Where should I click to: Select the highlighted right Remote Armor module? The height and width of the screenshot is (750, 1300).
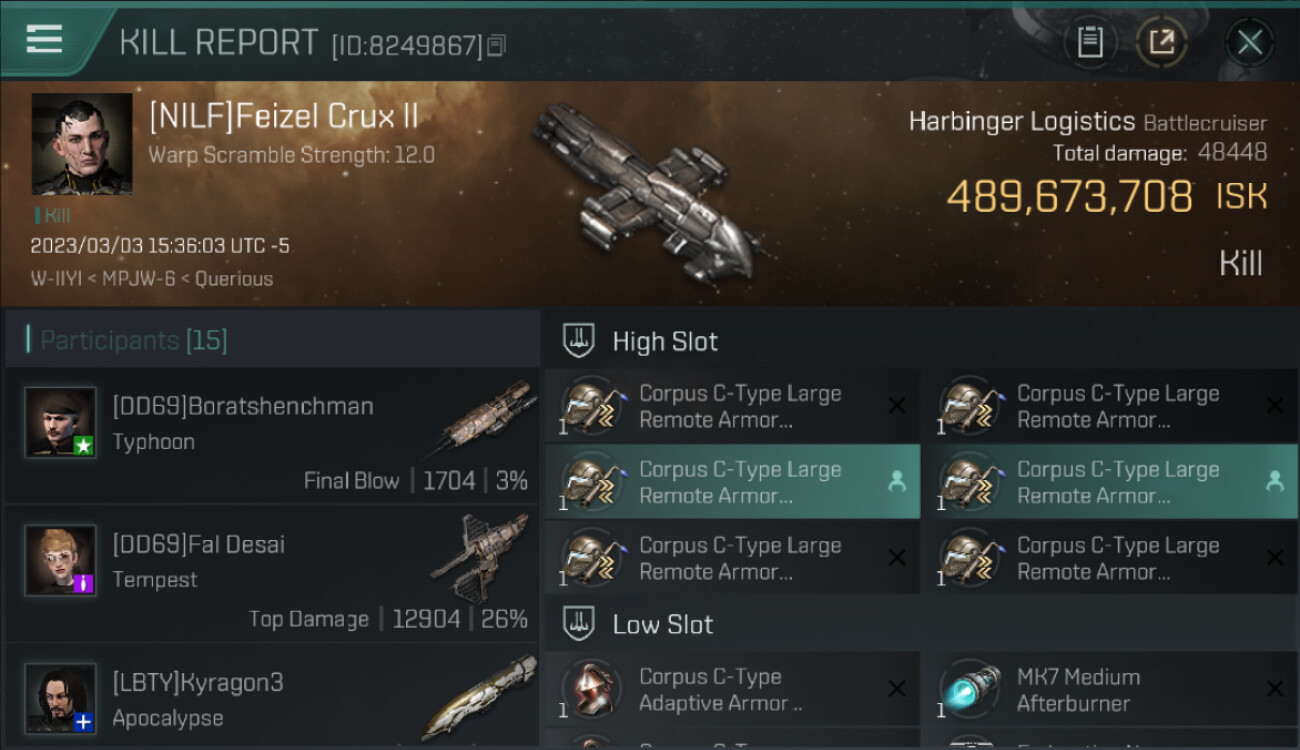(1109, 482)
